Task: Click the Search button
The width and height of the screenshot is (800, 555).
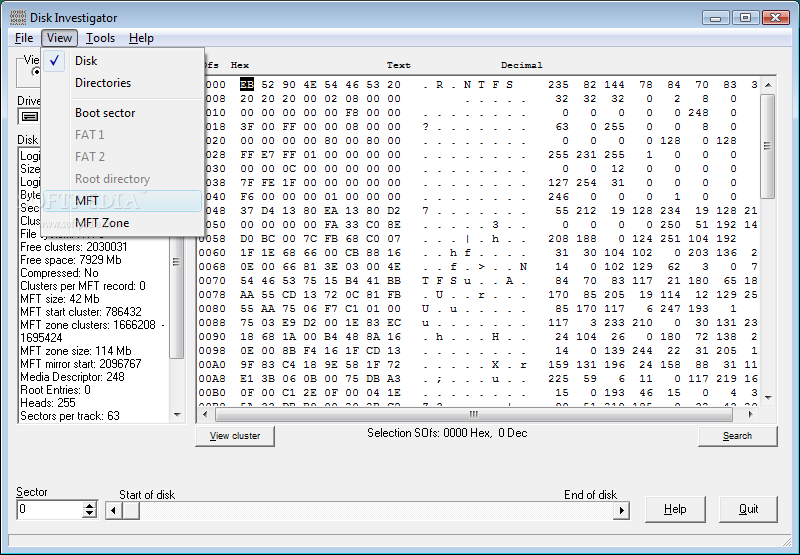Action: tap(737, 436)
